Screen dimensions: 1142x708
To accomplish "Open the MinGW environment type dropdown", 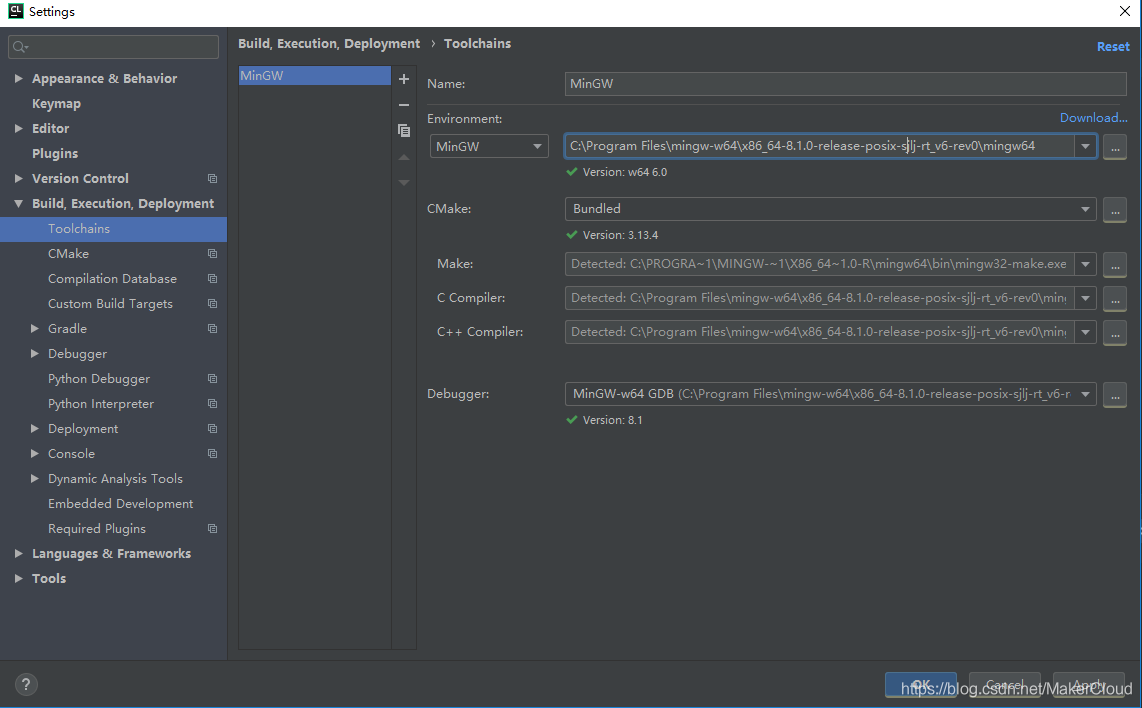I will point(489,146).
